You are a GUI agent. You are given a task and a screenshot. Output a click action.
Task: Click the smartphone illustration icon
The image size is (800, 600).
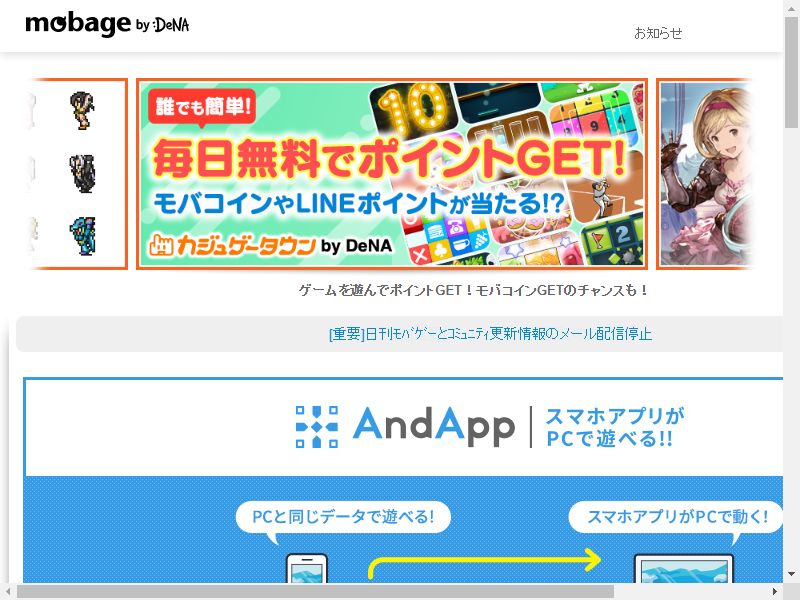(307, 568)
